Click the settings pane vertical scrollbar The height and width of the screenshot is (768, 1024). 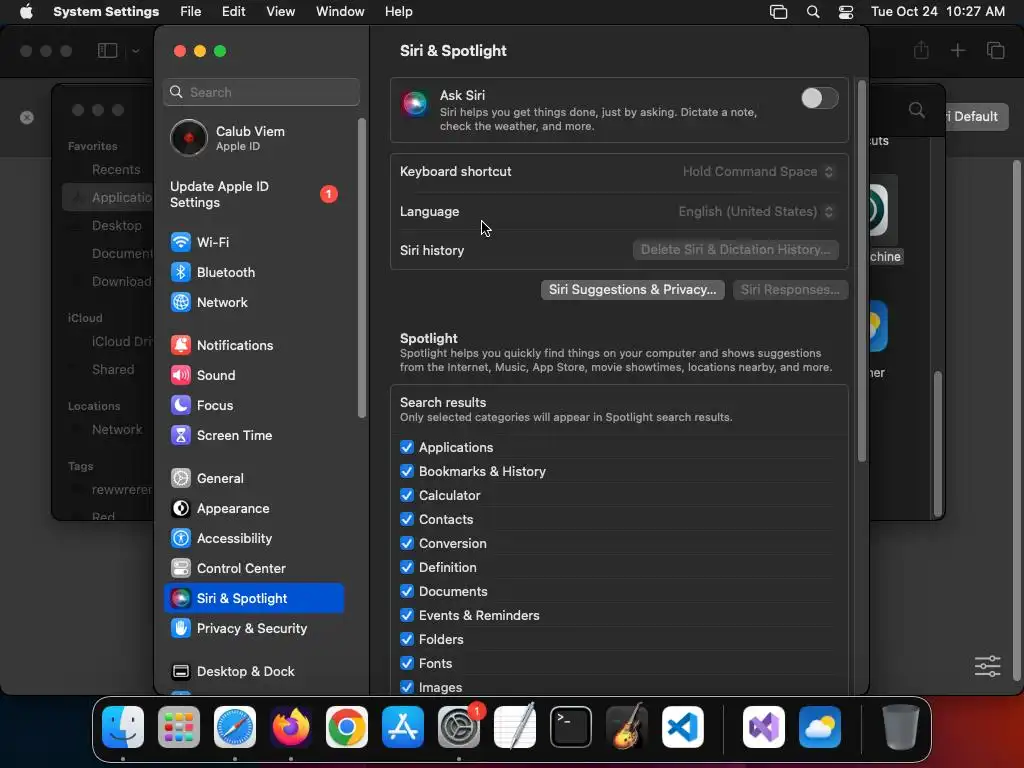(x=861, y=271)
